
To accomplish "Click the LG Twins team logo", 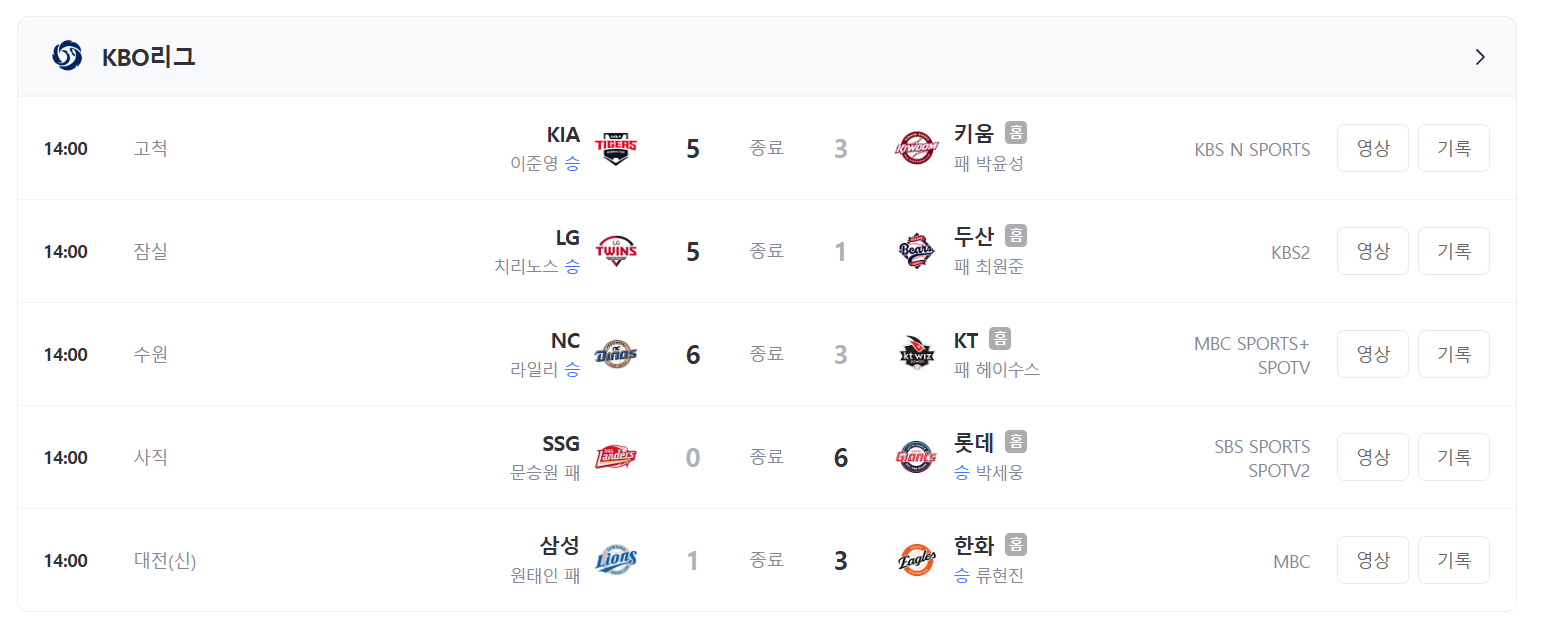I will 616,252.
